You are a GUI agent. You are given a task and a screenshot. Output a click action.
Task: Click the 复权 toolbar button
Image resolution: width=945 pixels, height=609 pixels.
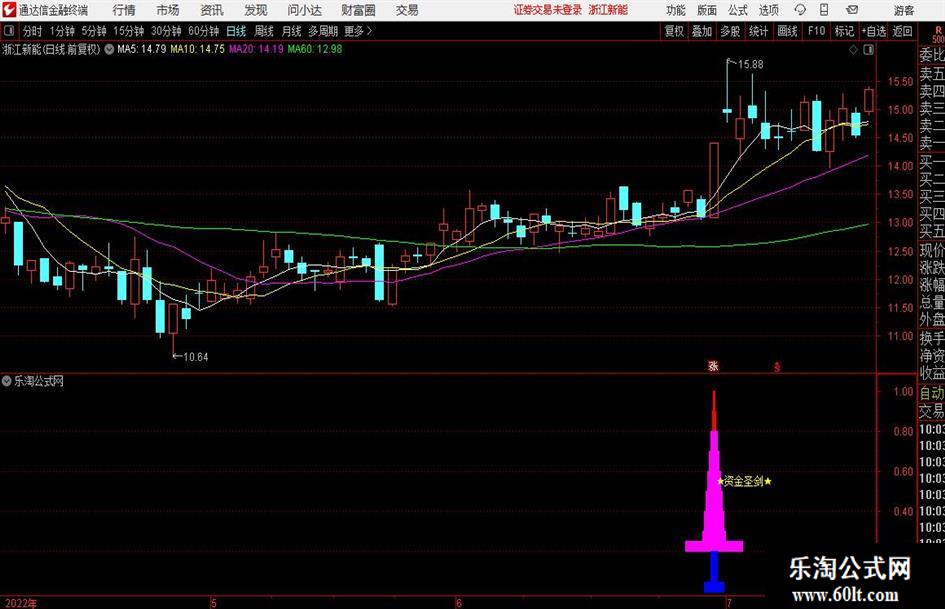point(674,31)
